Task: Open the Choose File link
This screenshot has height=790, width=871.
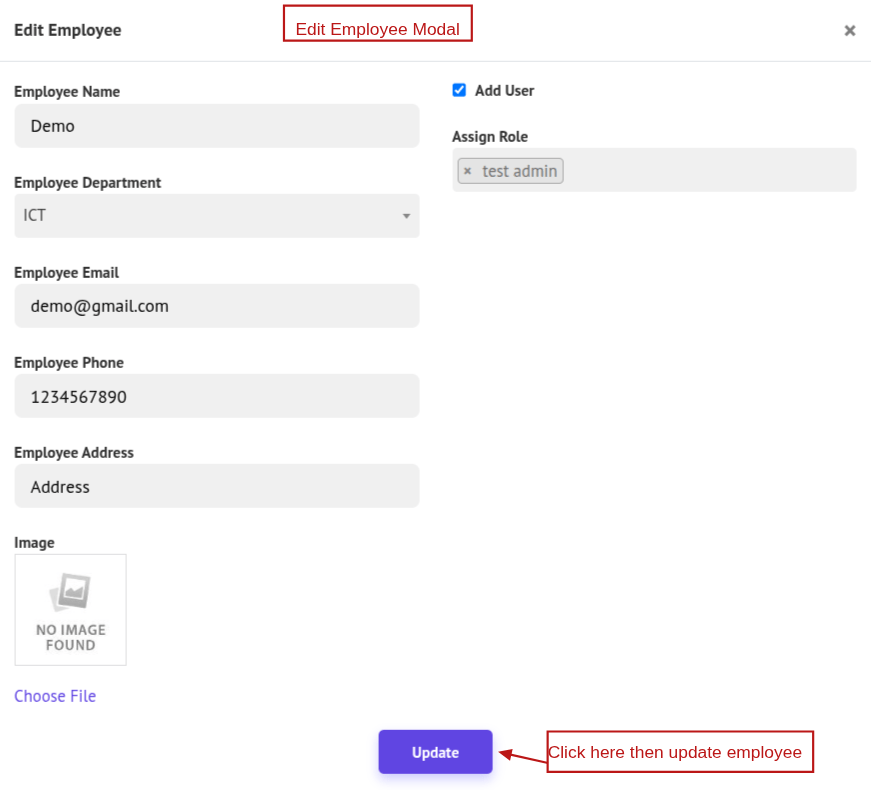Action: [55, 696]
